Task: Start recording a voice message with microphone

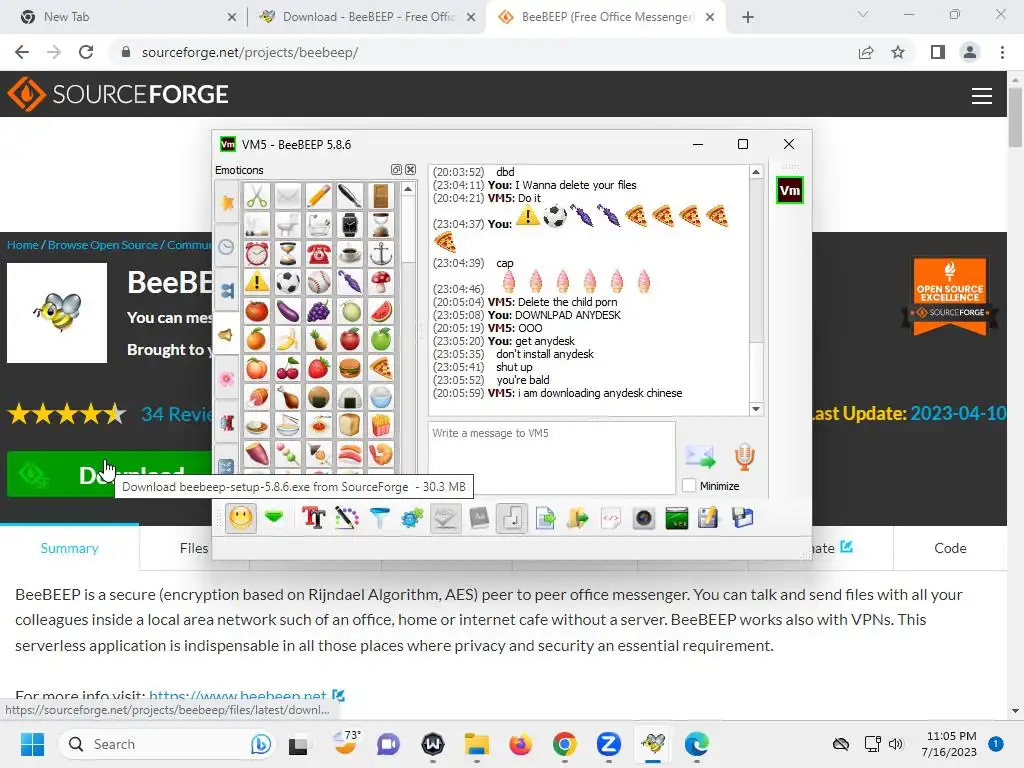Action: 744,456
